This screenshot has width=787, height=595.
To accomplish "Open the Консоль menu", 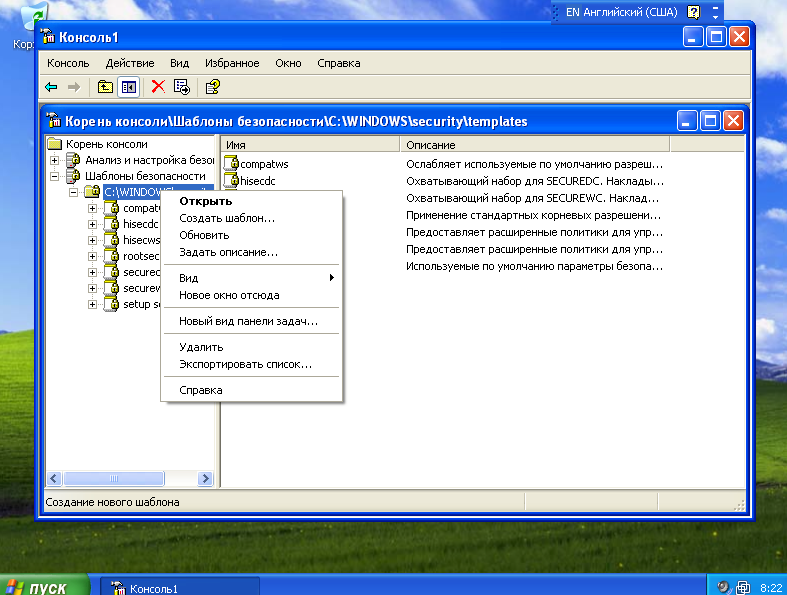I will pyautogui.click(x=68, y=63).
